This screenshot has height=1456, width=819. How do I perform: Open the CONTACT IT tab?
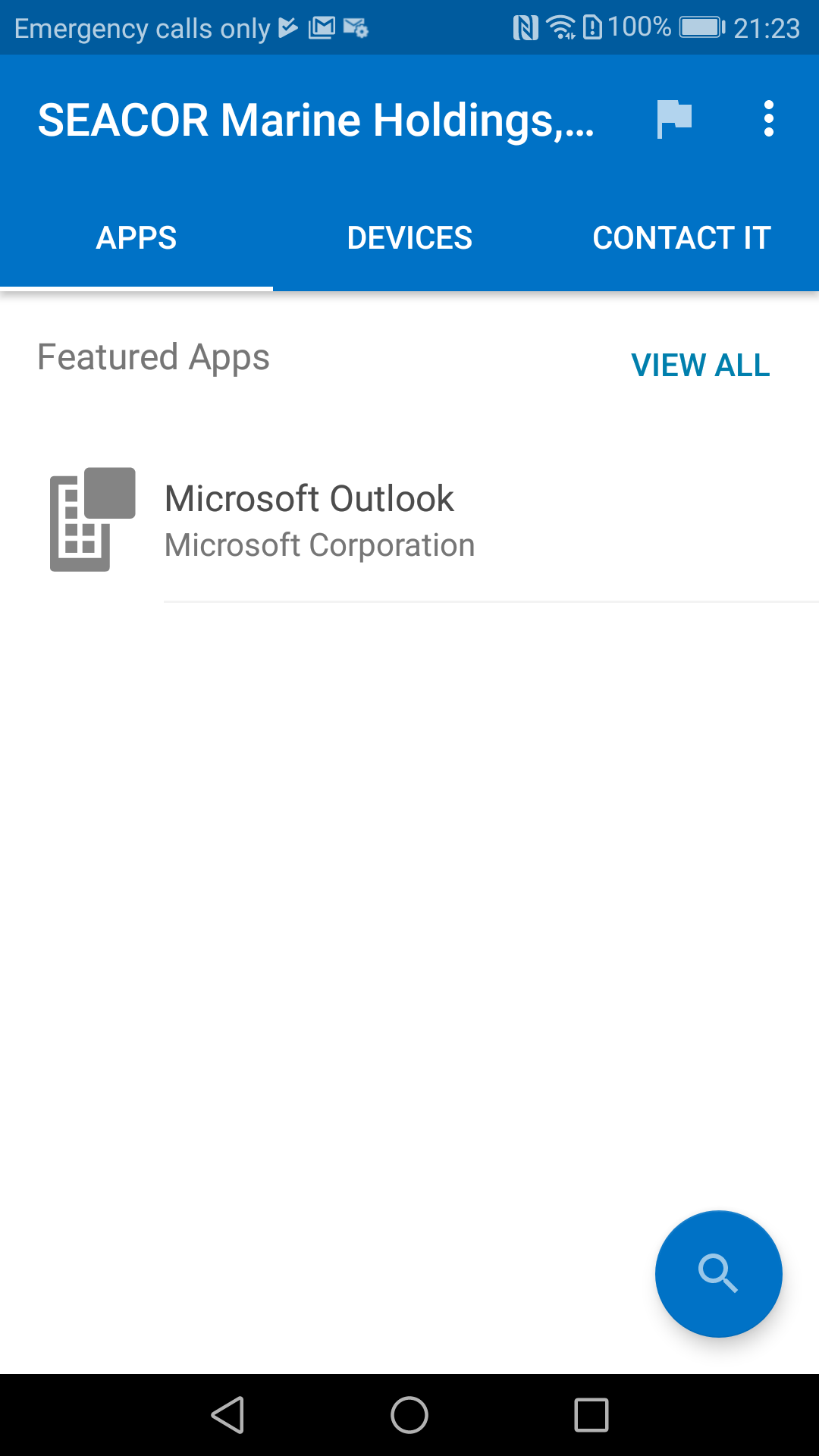[x=682, y=237]
